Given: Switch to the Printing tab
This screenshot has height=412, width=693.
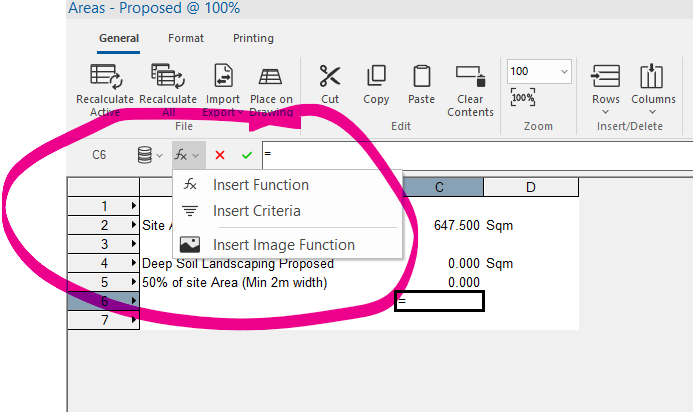Looking at the screenshot, I should pyautogui.click(x=253, y=39).
